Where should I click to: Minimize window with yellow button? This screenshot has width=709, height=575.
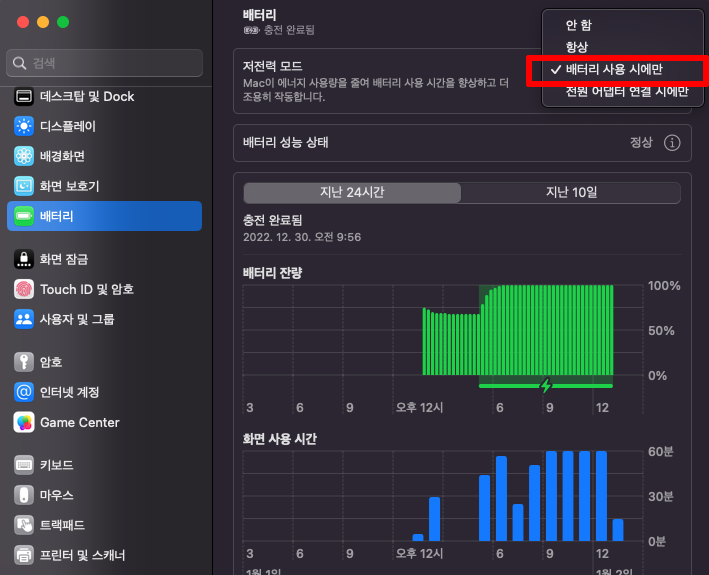coord(43,22)
